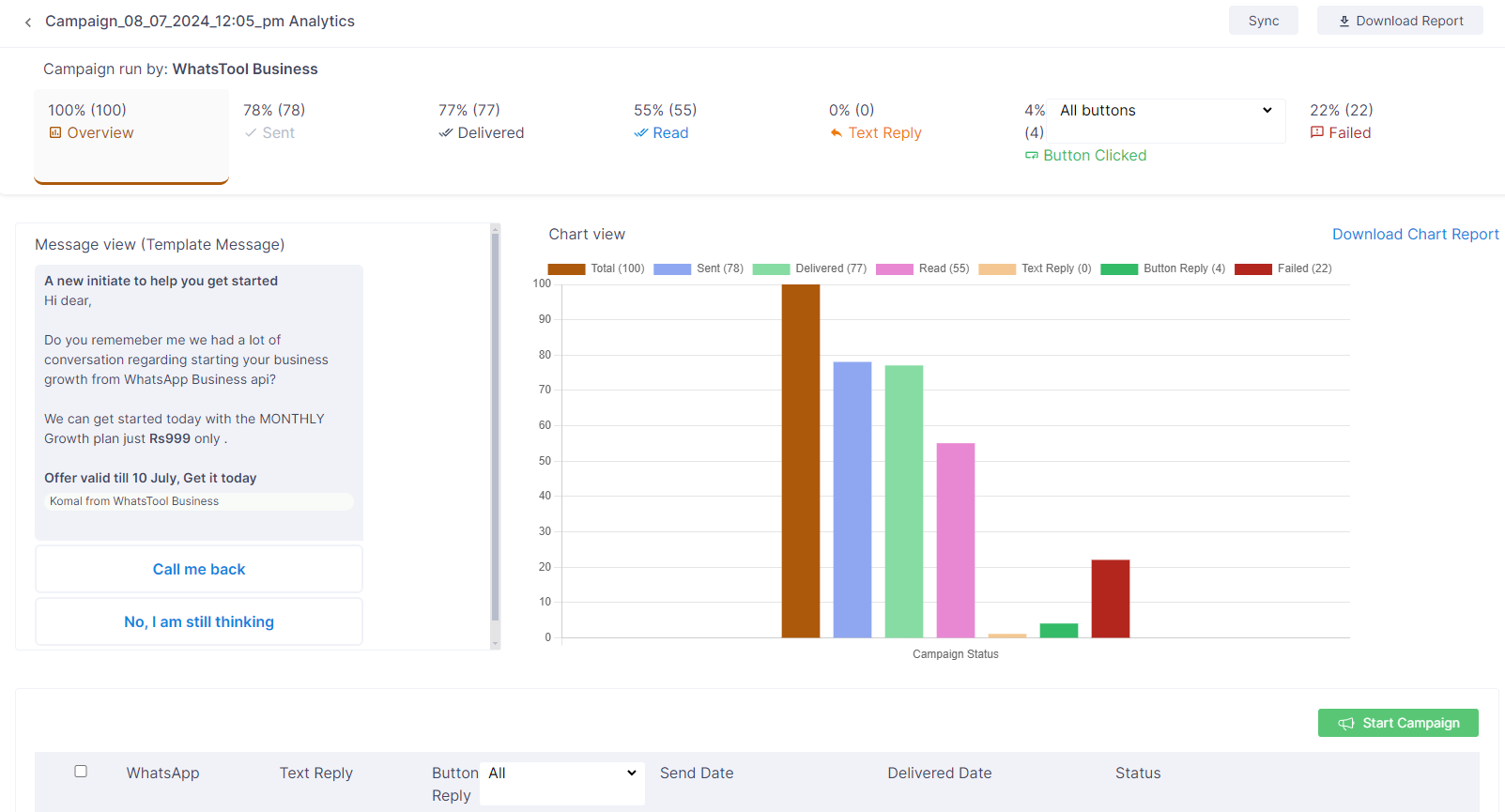Click the Sent single-checkmark icon
This screenshot has height=812, width=1505.
click(x=251, y=133)
